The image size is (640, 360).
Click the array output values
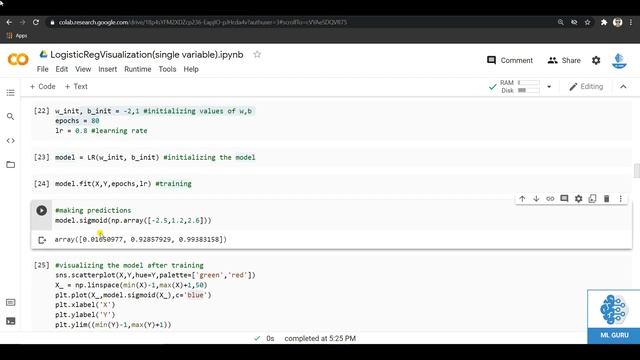point(140,239)
